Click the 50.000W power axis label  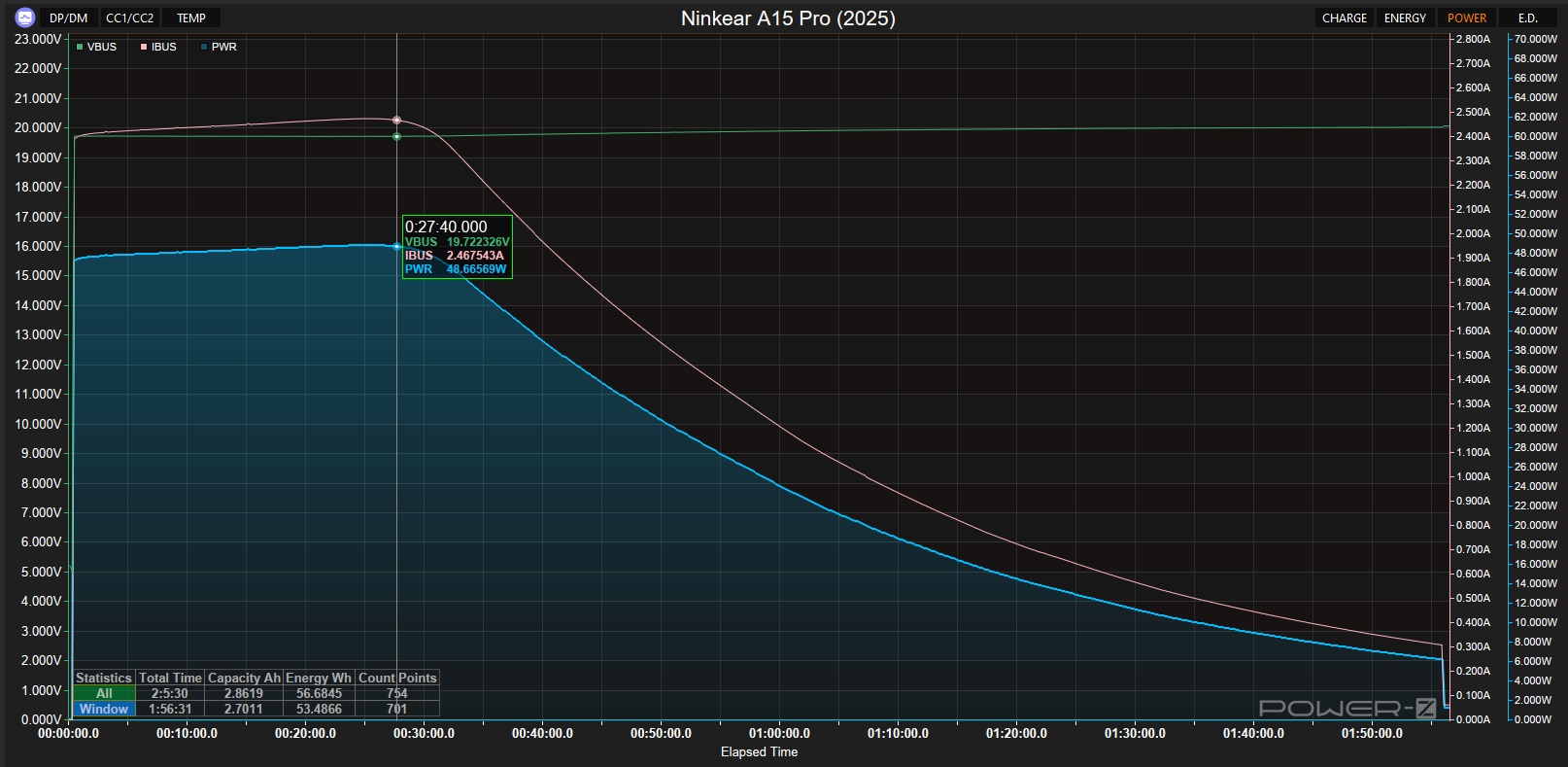point(1536,233)
